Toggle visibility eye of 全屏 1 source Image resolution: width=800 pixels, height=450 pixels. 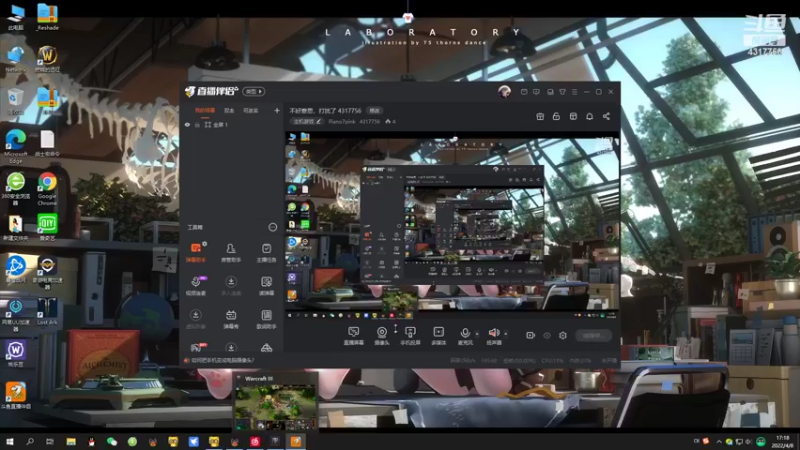187,124
